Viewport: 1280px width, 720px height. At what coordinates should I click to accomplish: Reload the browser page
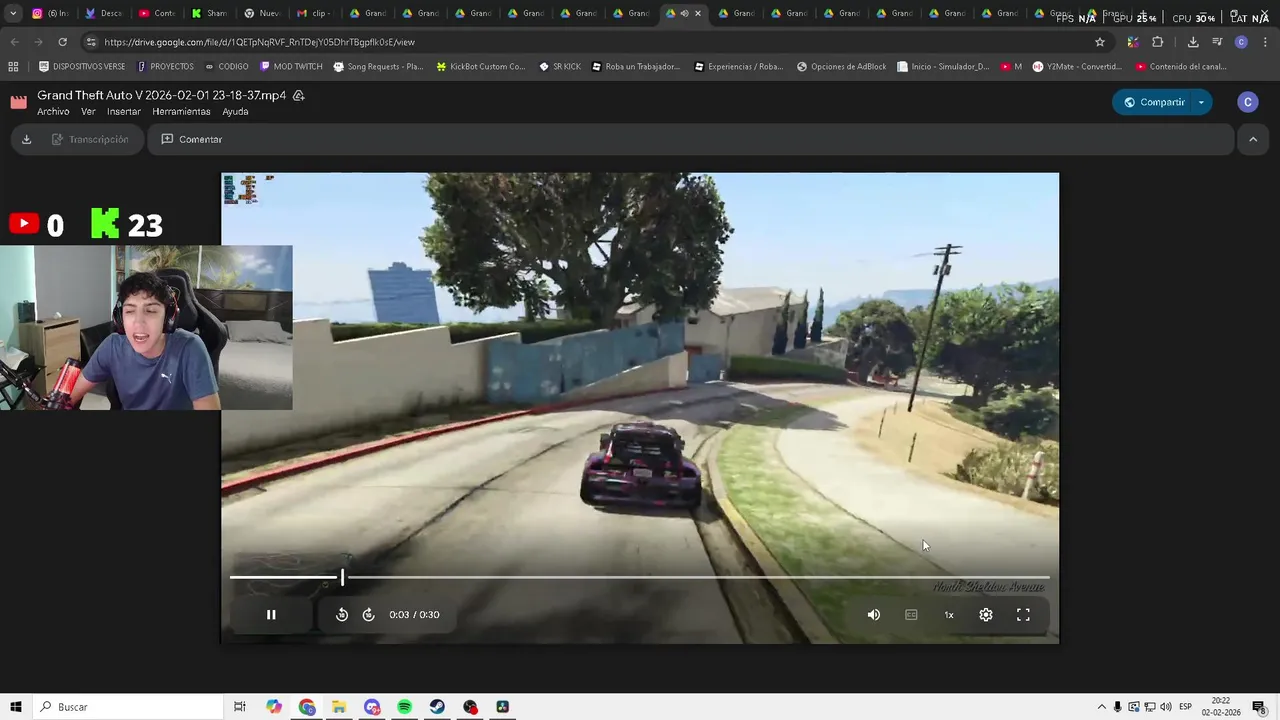click(62, 42)
